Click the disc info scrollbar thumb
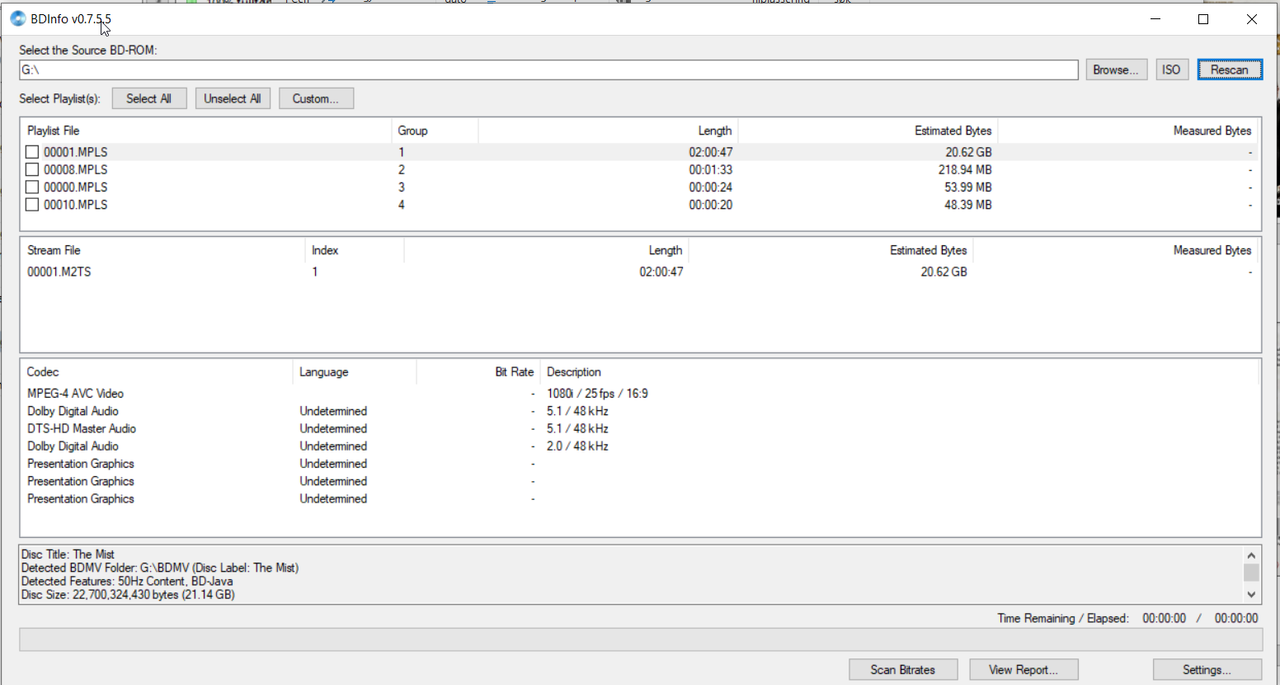 (1251, 572)
